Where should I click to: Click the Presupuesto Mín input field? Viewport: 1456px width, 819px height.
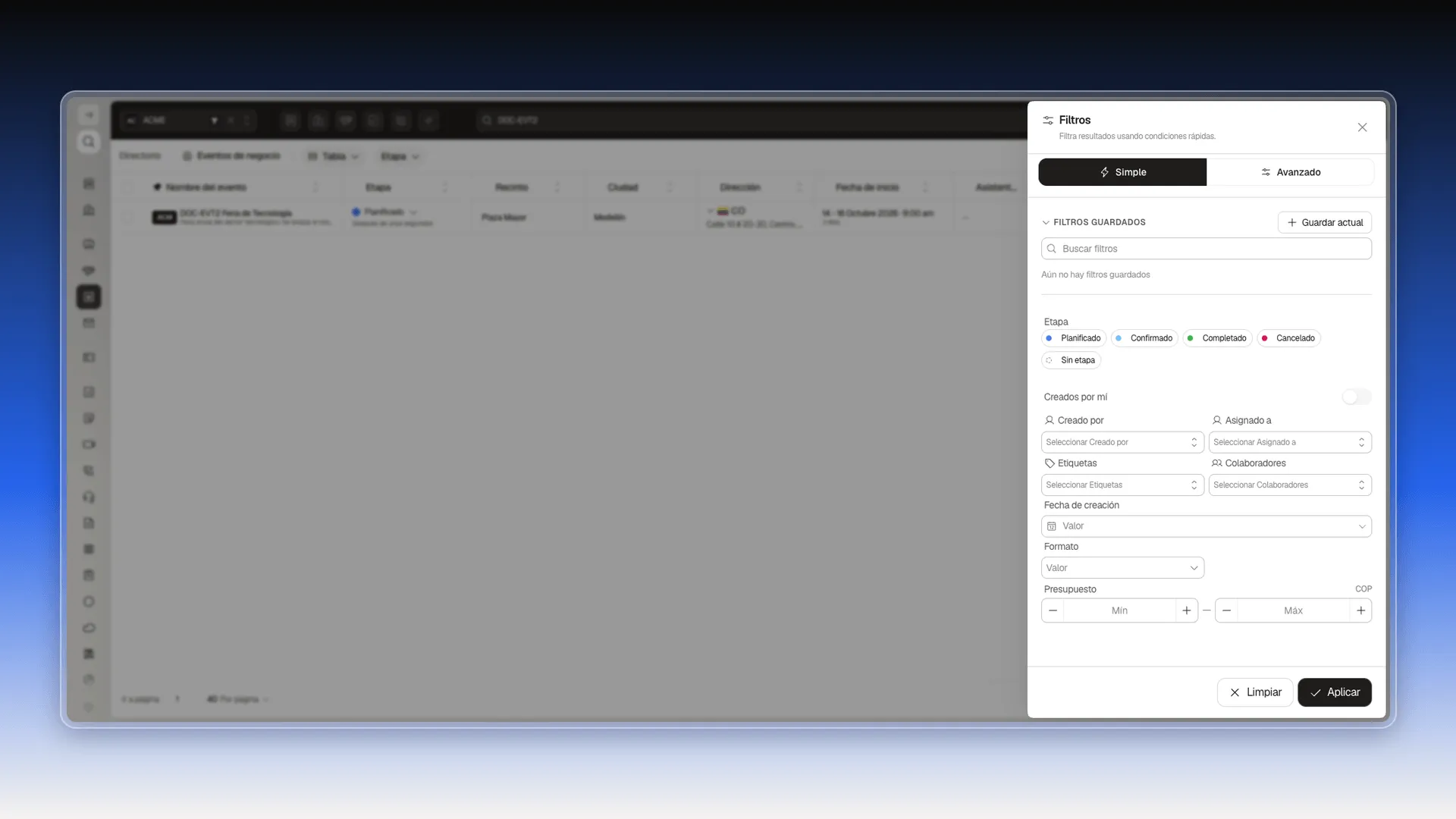pos(1119,610)
